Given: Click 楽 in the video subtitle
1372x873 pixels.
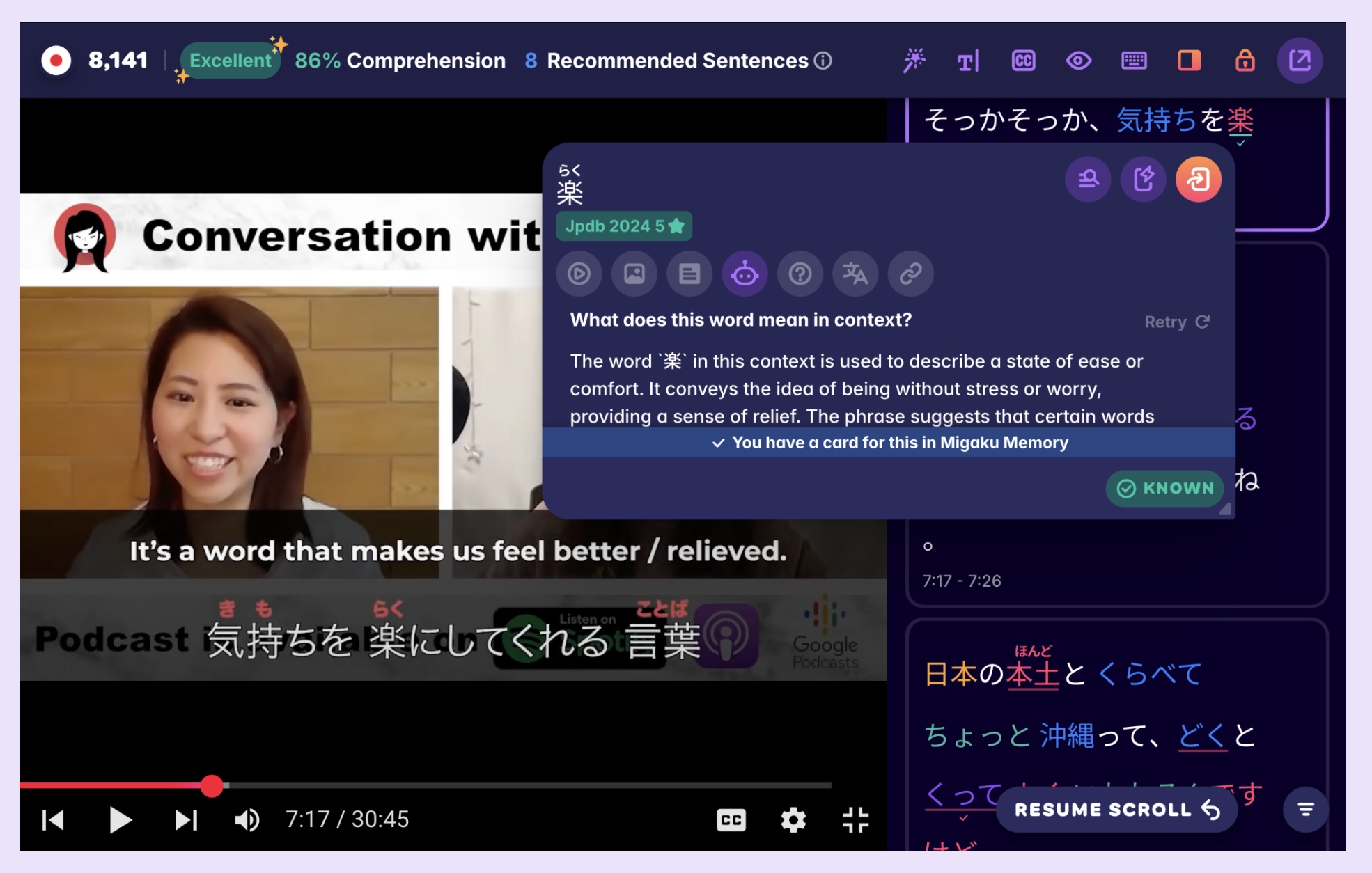Looking at the screenshot, I should [387, 641].
